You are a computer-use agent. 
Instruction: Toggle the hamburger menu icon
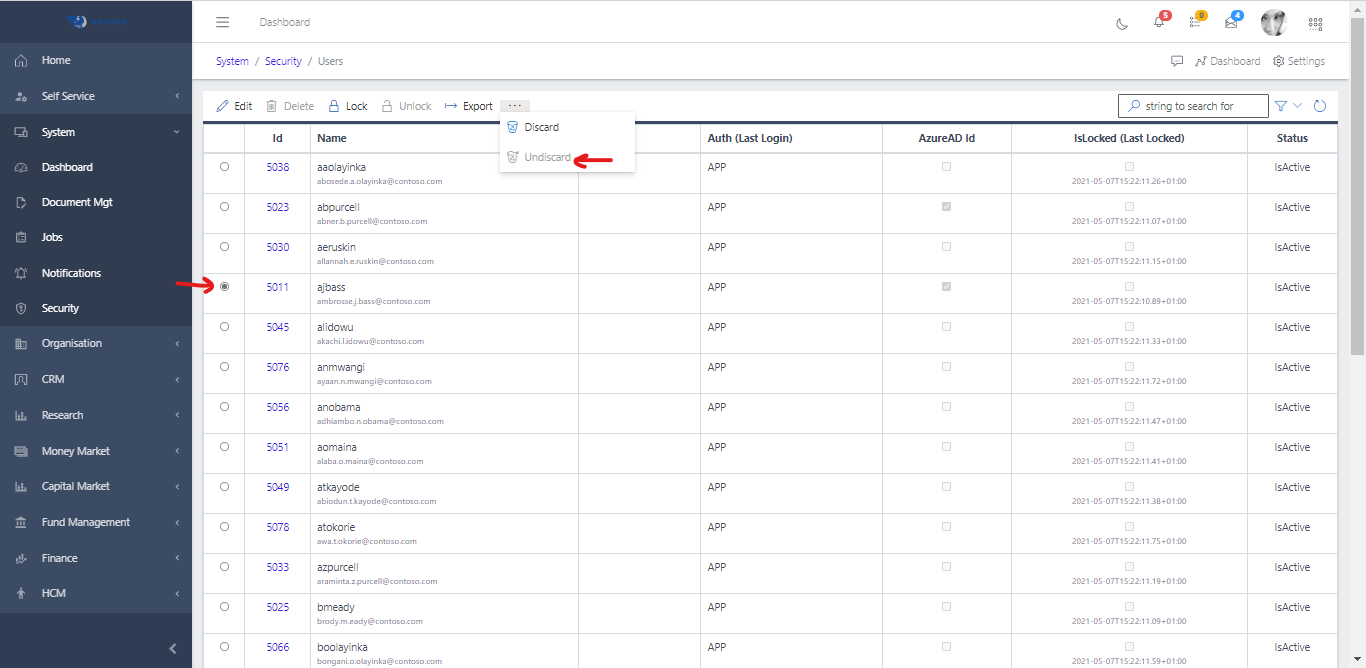coord(223,22)
